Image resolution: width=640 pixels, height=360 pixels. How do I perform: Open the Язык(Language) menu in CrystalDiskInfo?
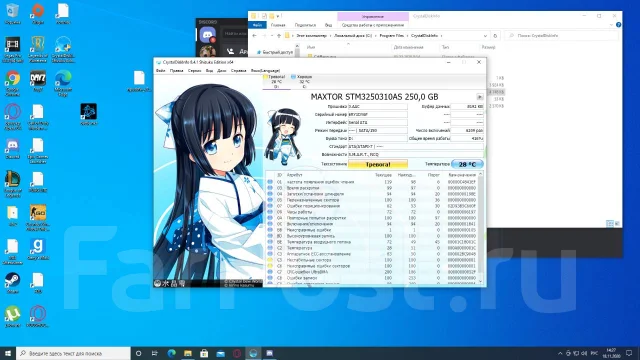pyautogui.click(x=265, y=71)
